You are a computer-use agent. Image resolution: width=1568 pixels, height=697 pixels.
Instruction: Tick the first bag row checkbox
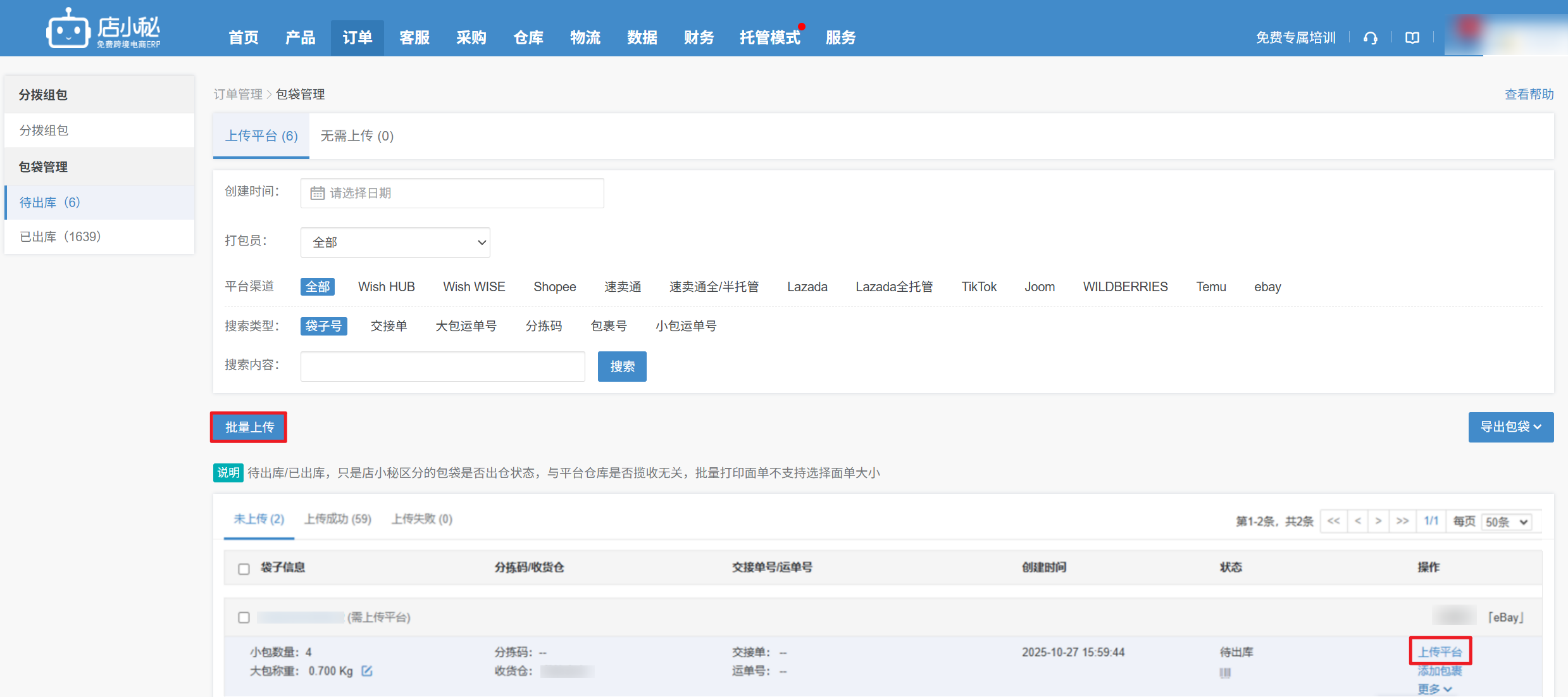coord(244,617)
